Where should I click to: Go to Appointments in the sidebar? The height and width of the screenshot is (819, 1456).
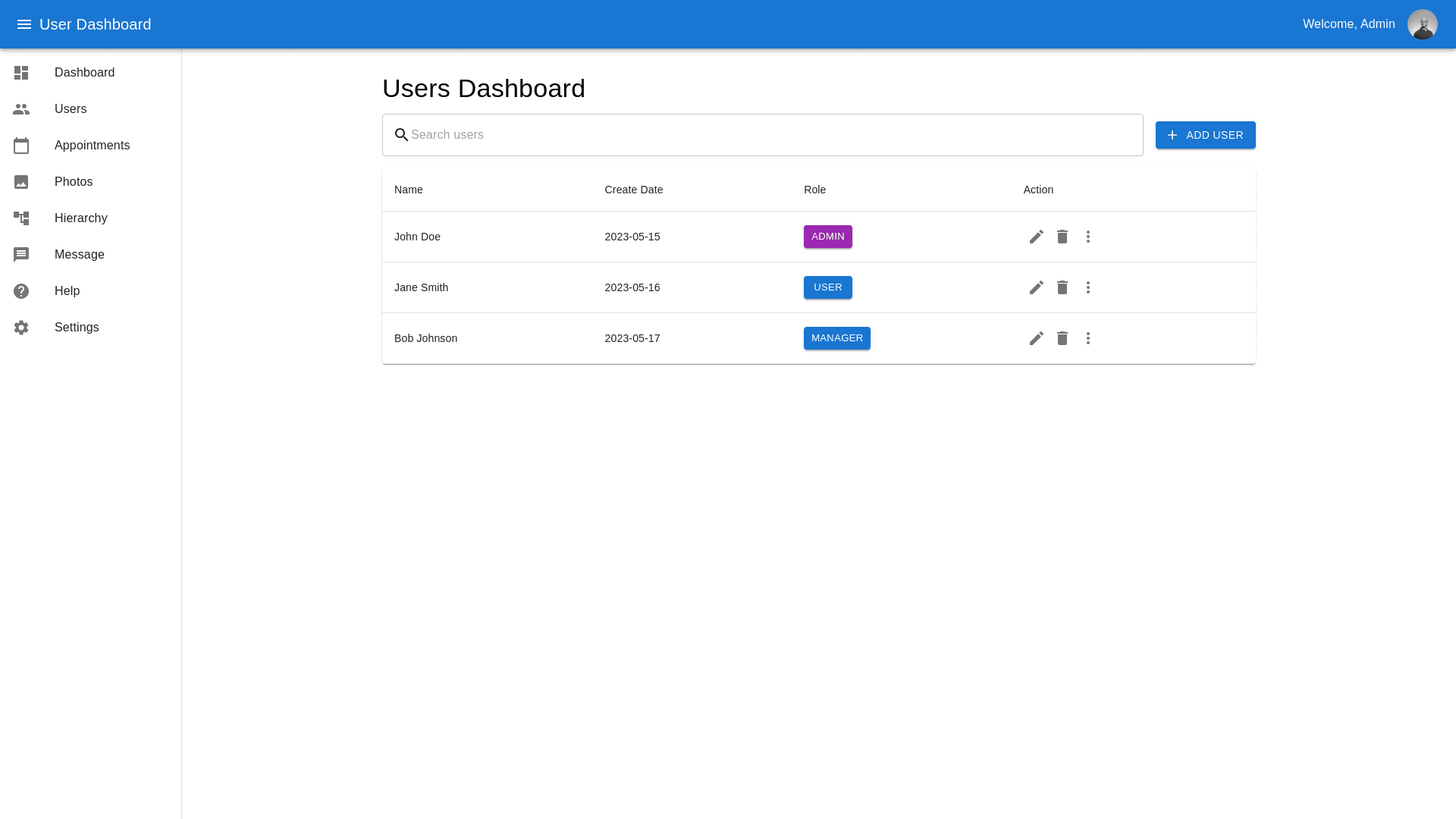click(92, 146)
